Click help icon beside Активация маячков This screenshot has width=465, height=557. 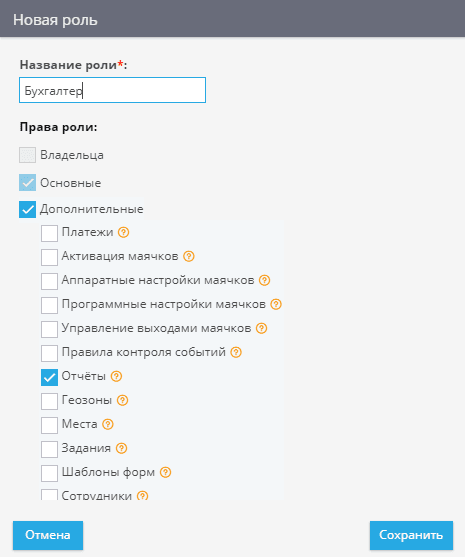189,256
